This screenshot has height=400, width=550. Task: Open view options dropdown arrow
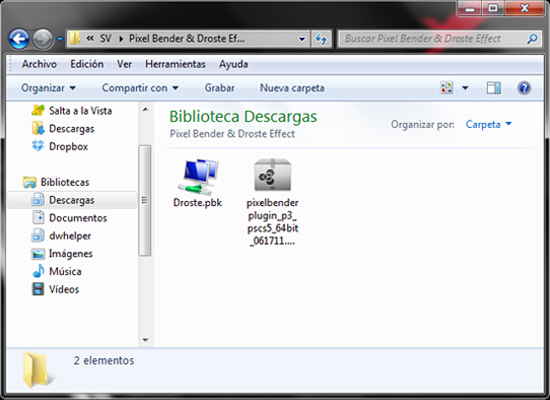(465, 88)
